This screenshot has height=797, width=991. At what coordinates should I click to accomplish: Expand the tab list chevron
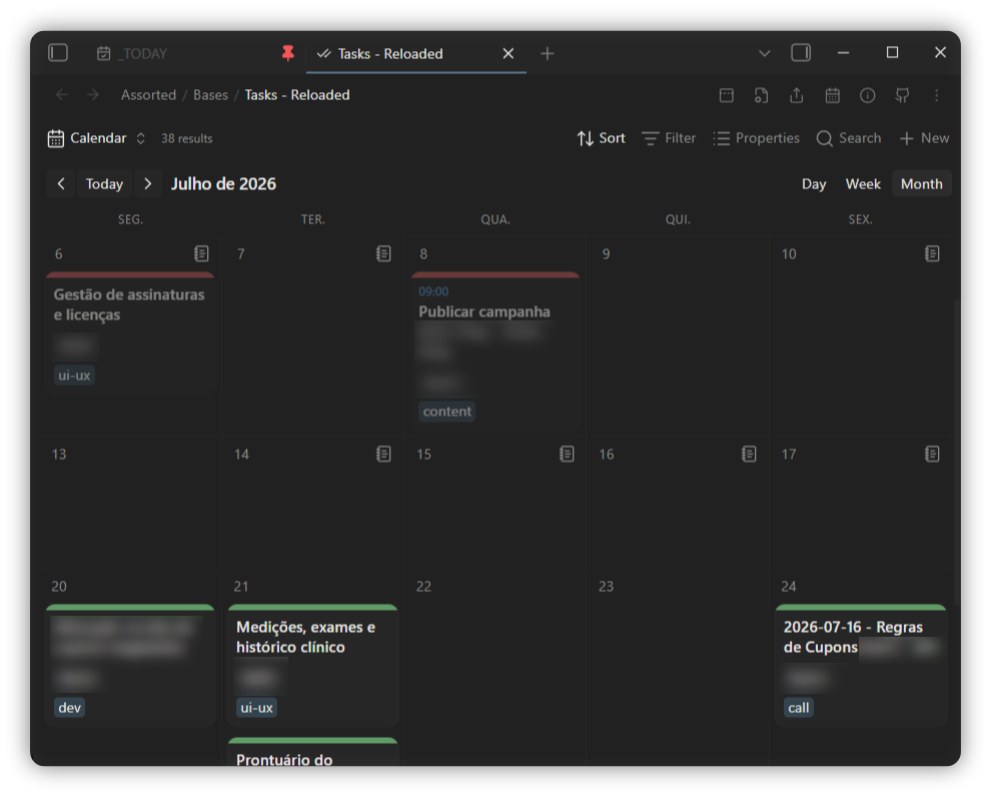(764, 53)
